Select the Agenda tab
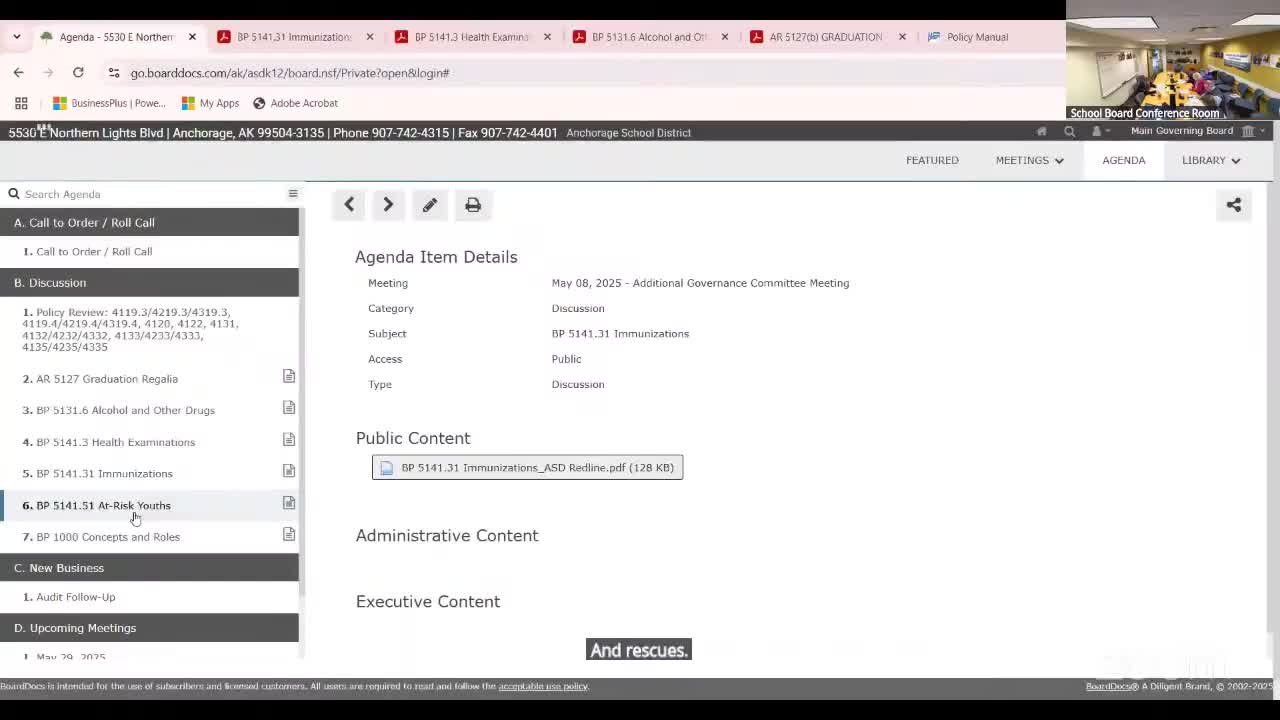Screen dimensions: 1280x720 pos(1124,160)
